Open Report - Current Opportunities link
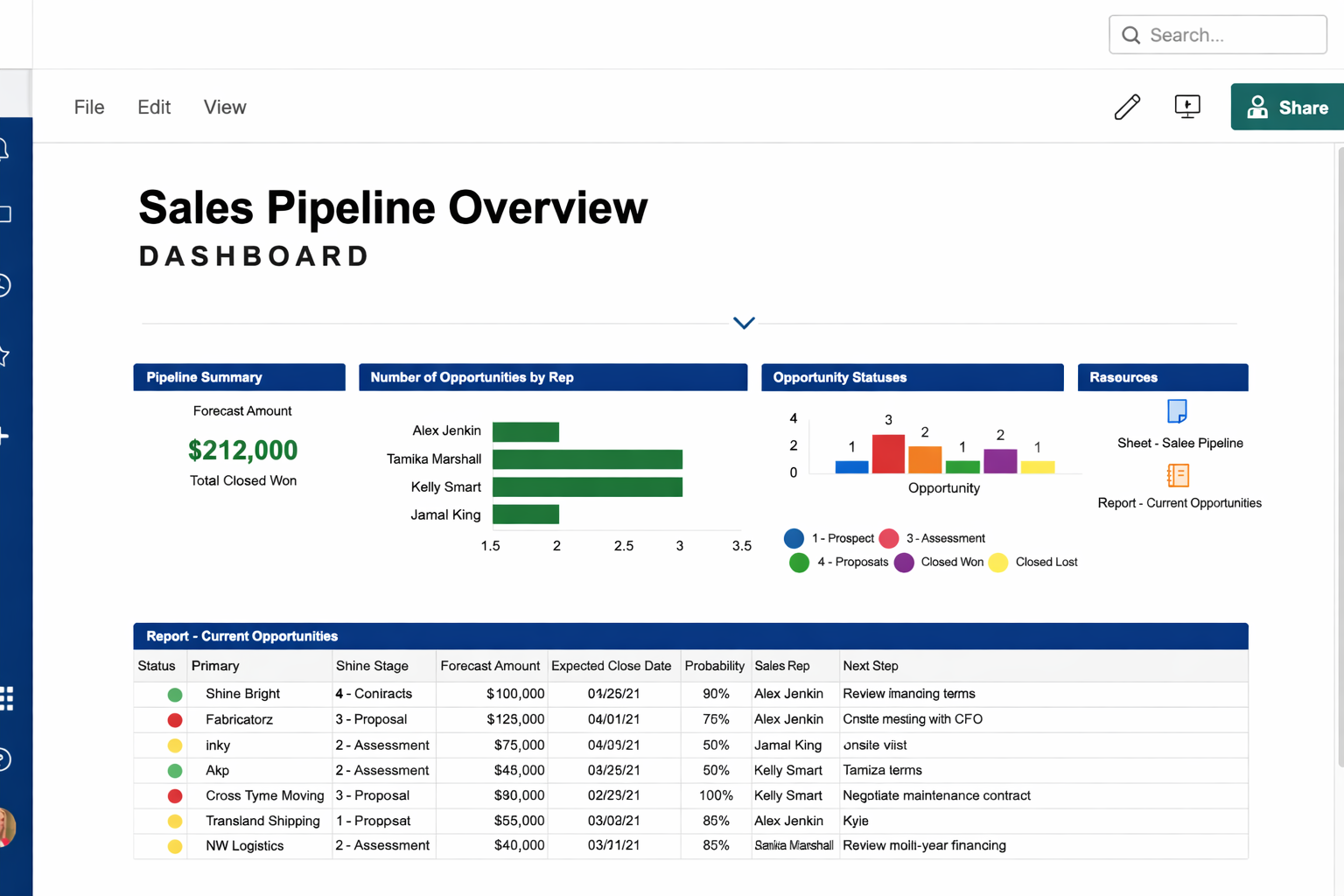Screen dimensions: 1344x896 click(x=1179, y=503)
